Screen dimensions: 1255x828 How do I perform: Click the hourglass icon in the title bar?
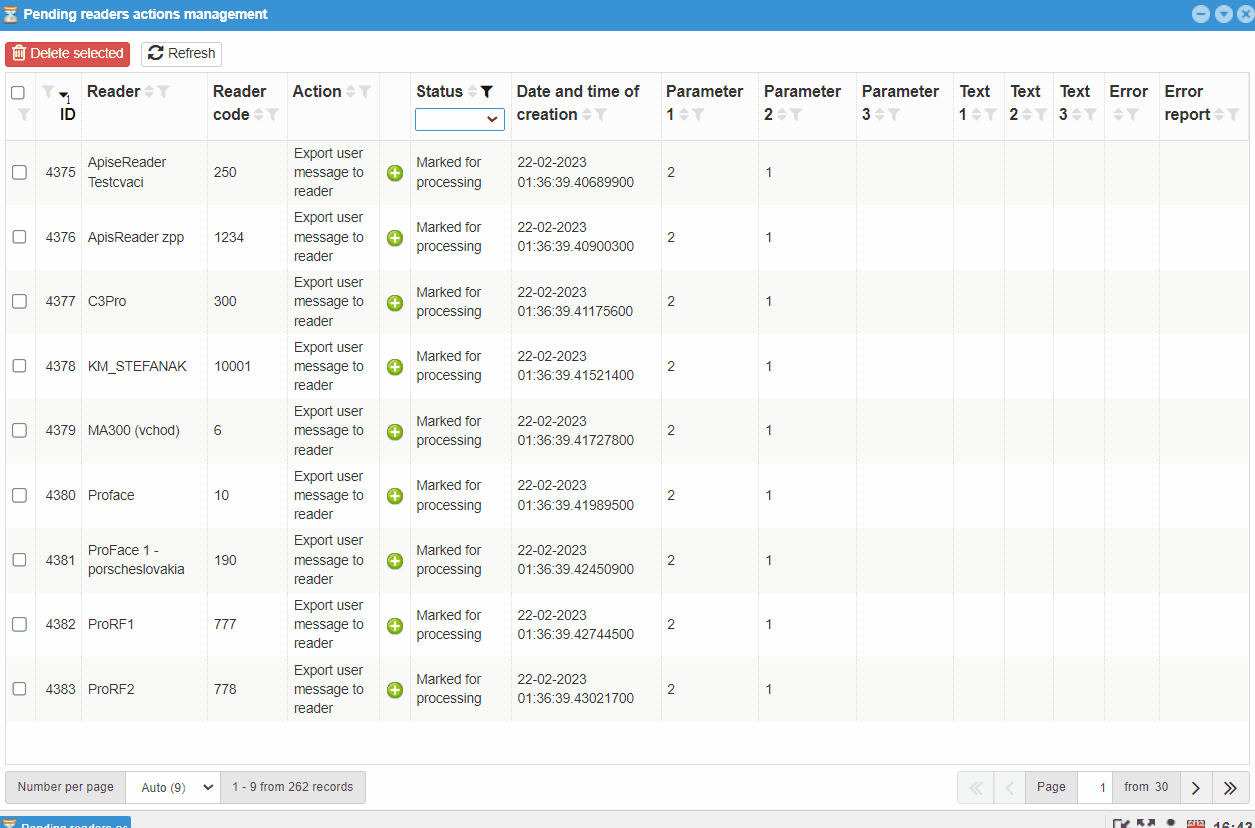(x=13, y=13)
